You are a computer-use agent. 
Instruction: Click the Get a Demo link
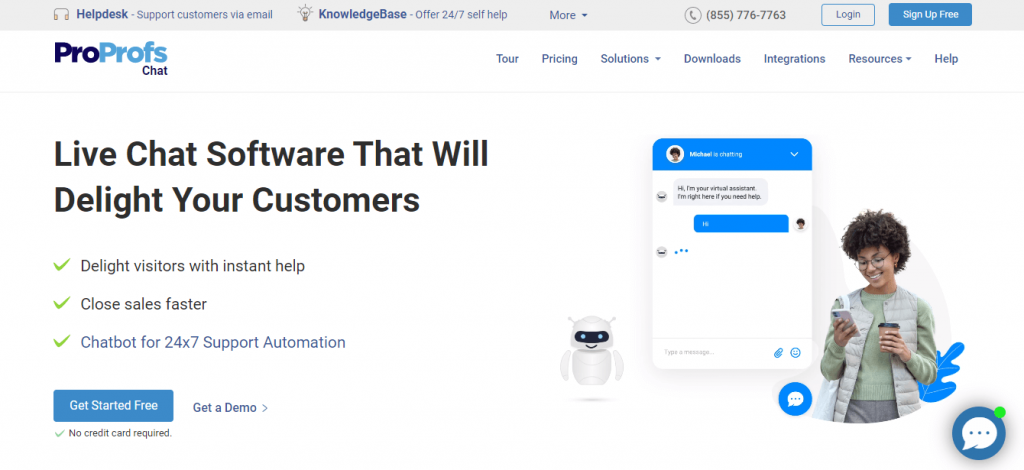231,407
